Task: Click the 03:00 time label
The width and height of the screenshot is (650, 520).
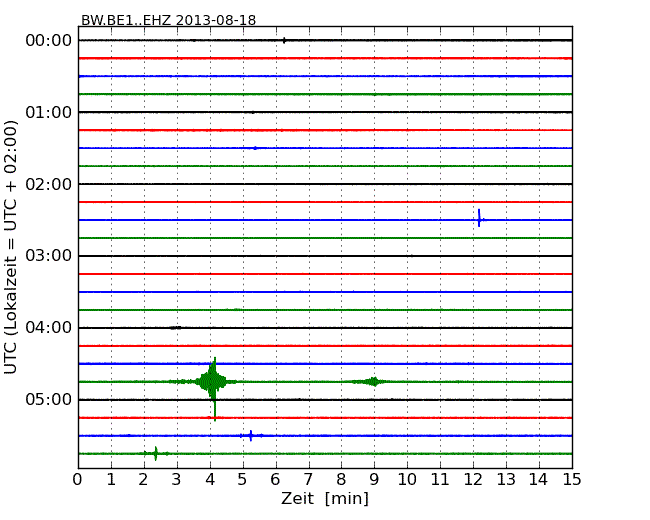Action: pyautogui.click(x=49, y=256)
